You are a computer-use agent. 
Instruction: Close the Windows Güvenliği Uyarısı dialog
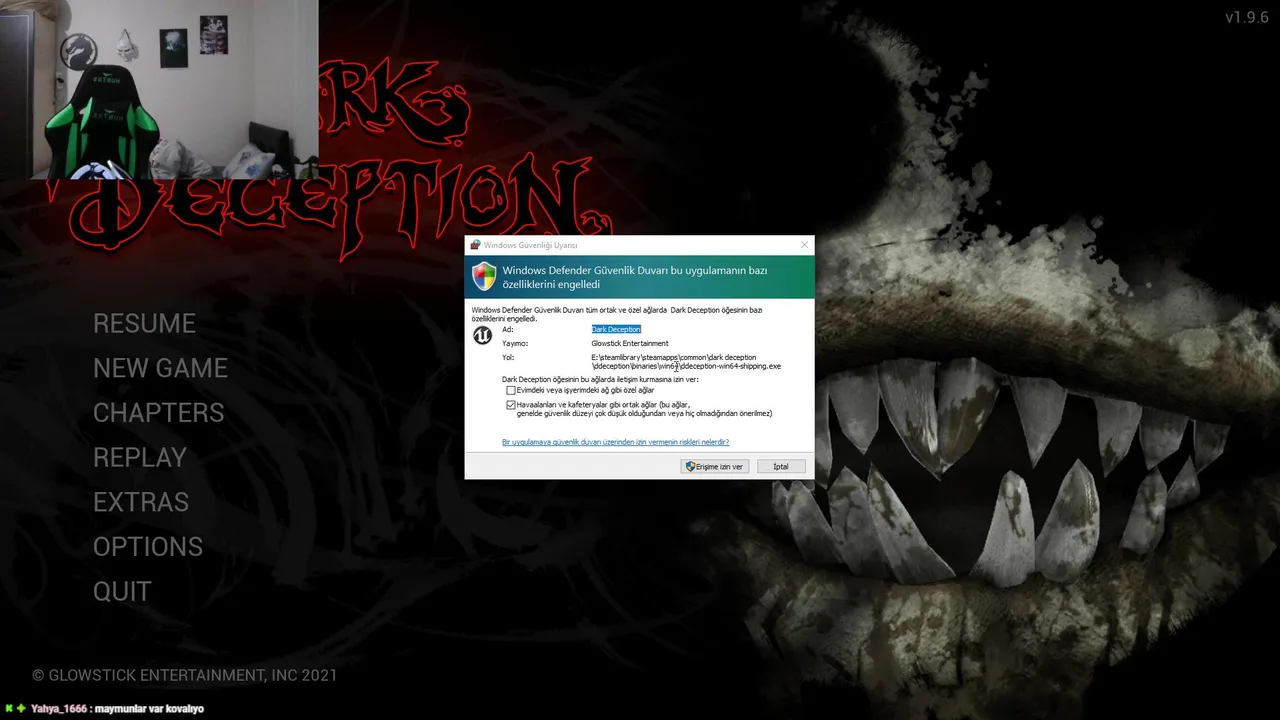pos(804,245)
